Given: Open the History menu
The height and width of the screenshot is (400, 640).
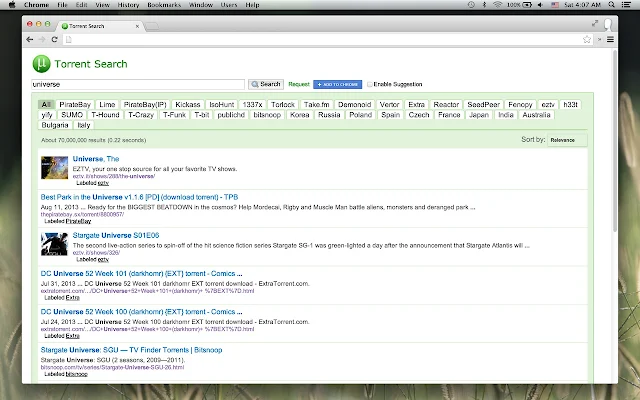Looking at the screenshot, I should [128, 5].
